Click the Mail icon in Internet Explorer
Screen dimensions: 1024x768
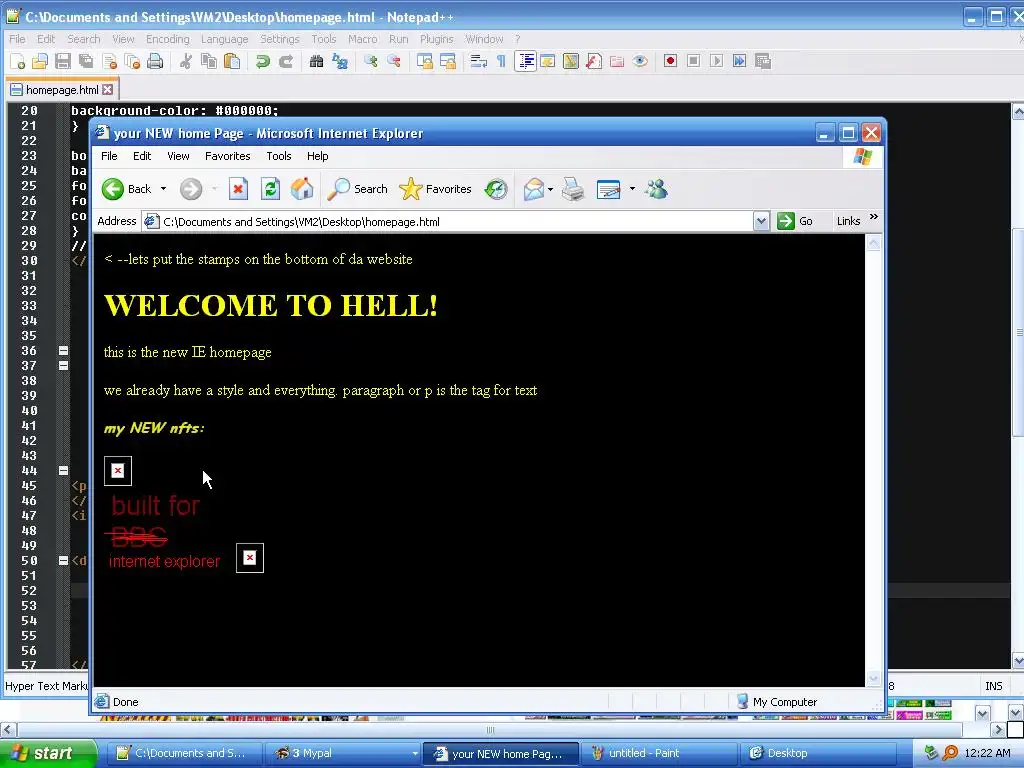click(534, 189)
